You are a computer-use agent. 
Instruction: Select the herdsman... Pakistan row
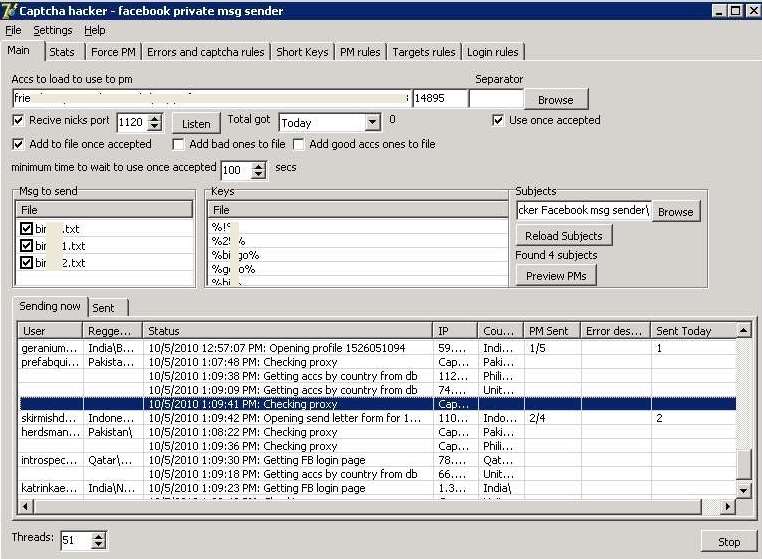pyautogui.click(x=378, y=432)
